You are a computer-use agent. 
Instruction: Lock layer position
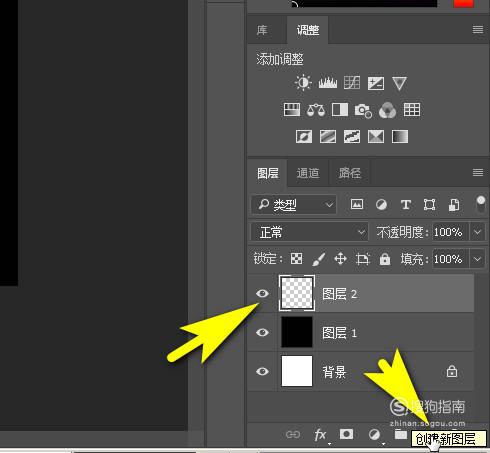point(340,259)
